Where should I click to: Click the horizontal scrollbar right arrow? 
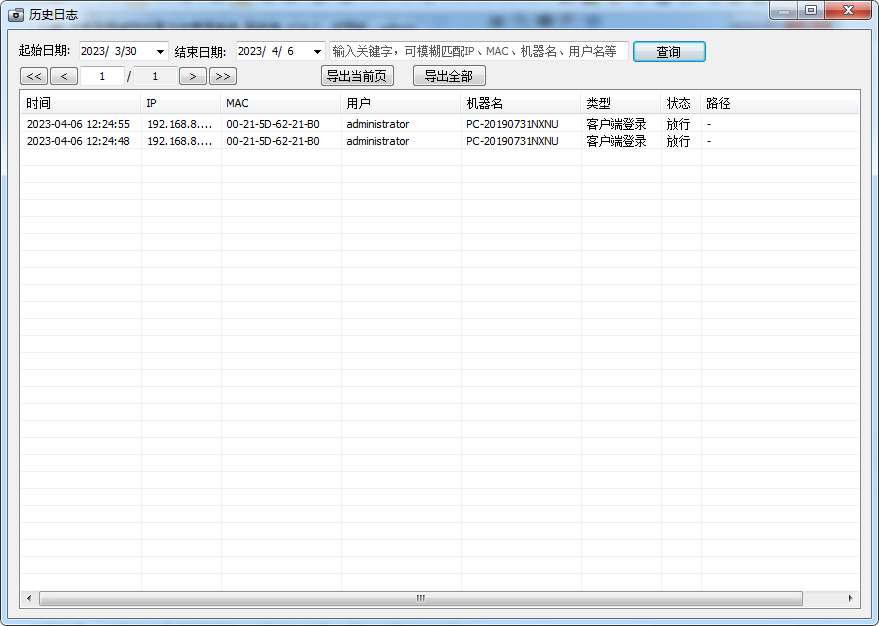851,598
